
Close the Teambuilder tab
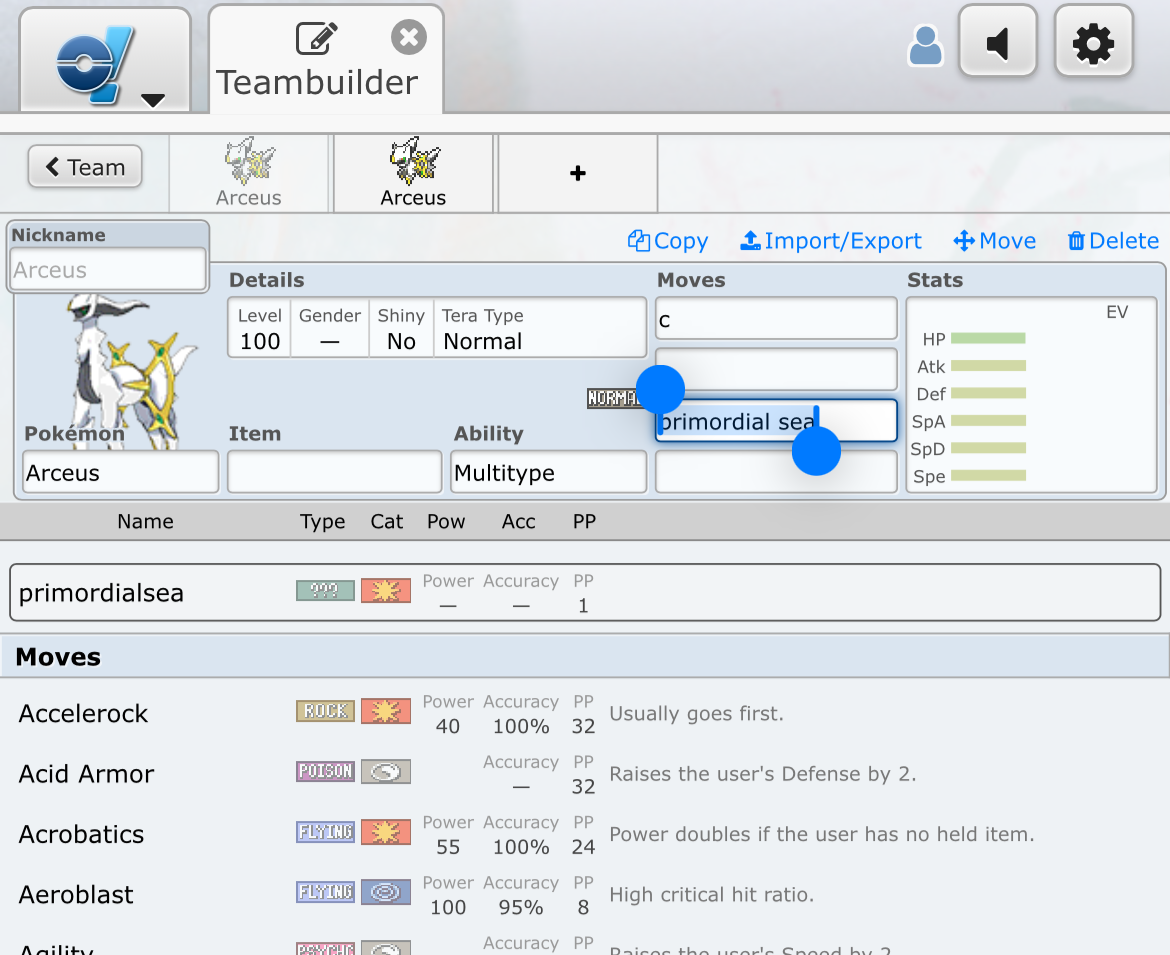tap(409, 37)
